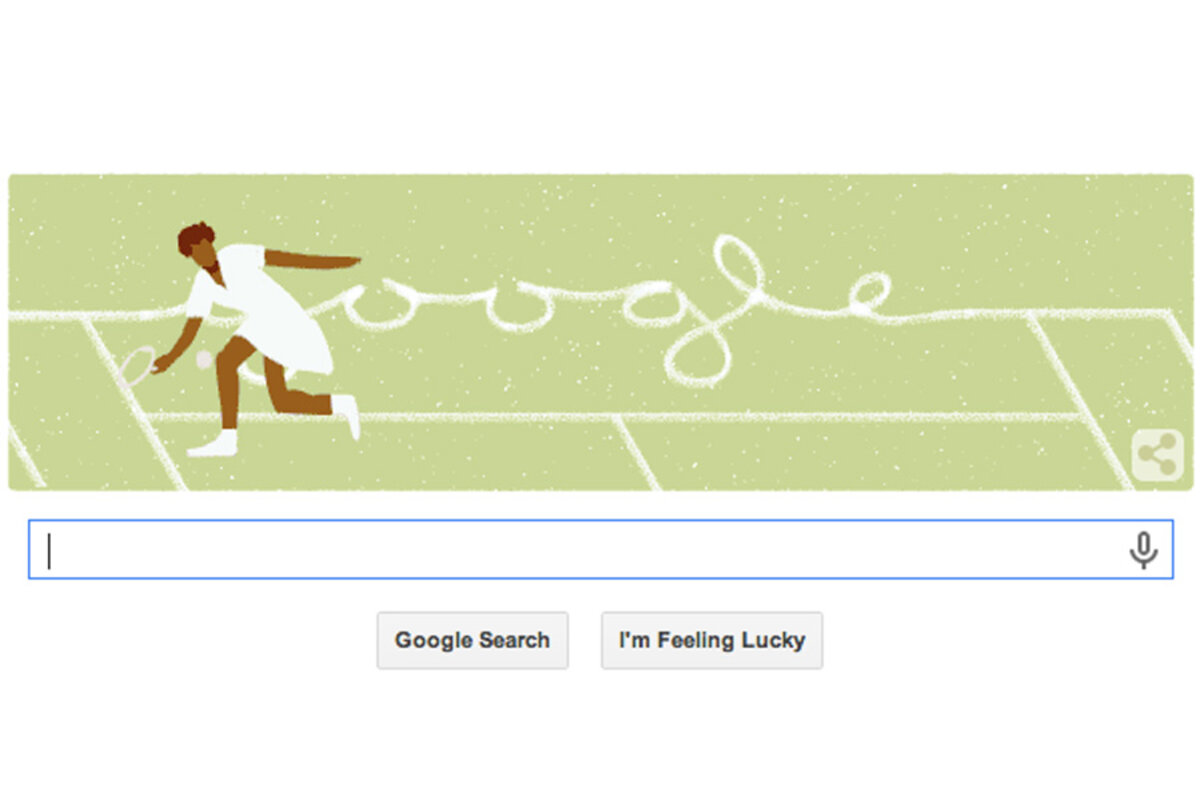Screen dimensions: 1200x800
Task: Click the player's raised back shoe
Action: [347, 415]
